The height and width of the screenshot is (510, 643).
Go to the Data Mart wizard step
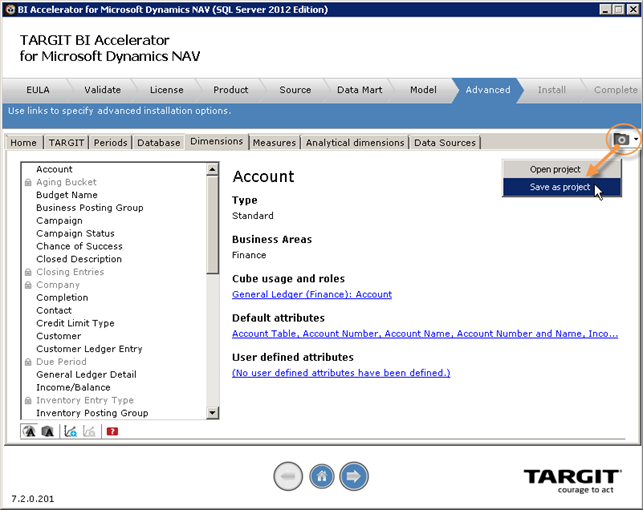[360, 90]
